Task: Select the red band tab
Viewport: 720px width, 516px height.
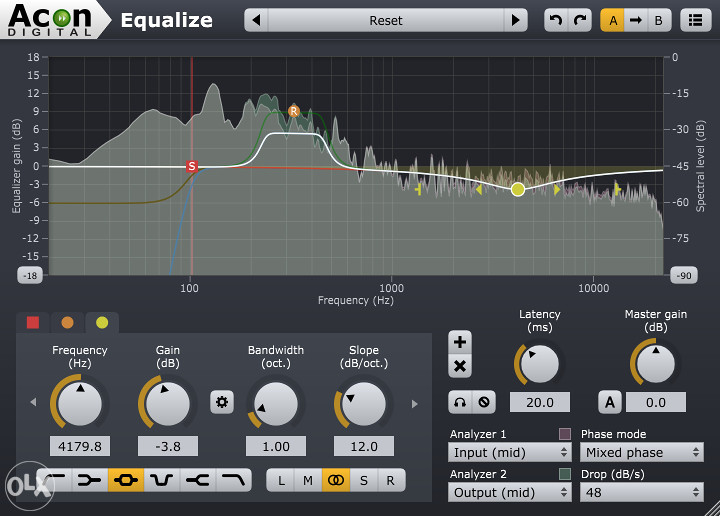Action: [x=33, y=323]
